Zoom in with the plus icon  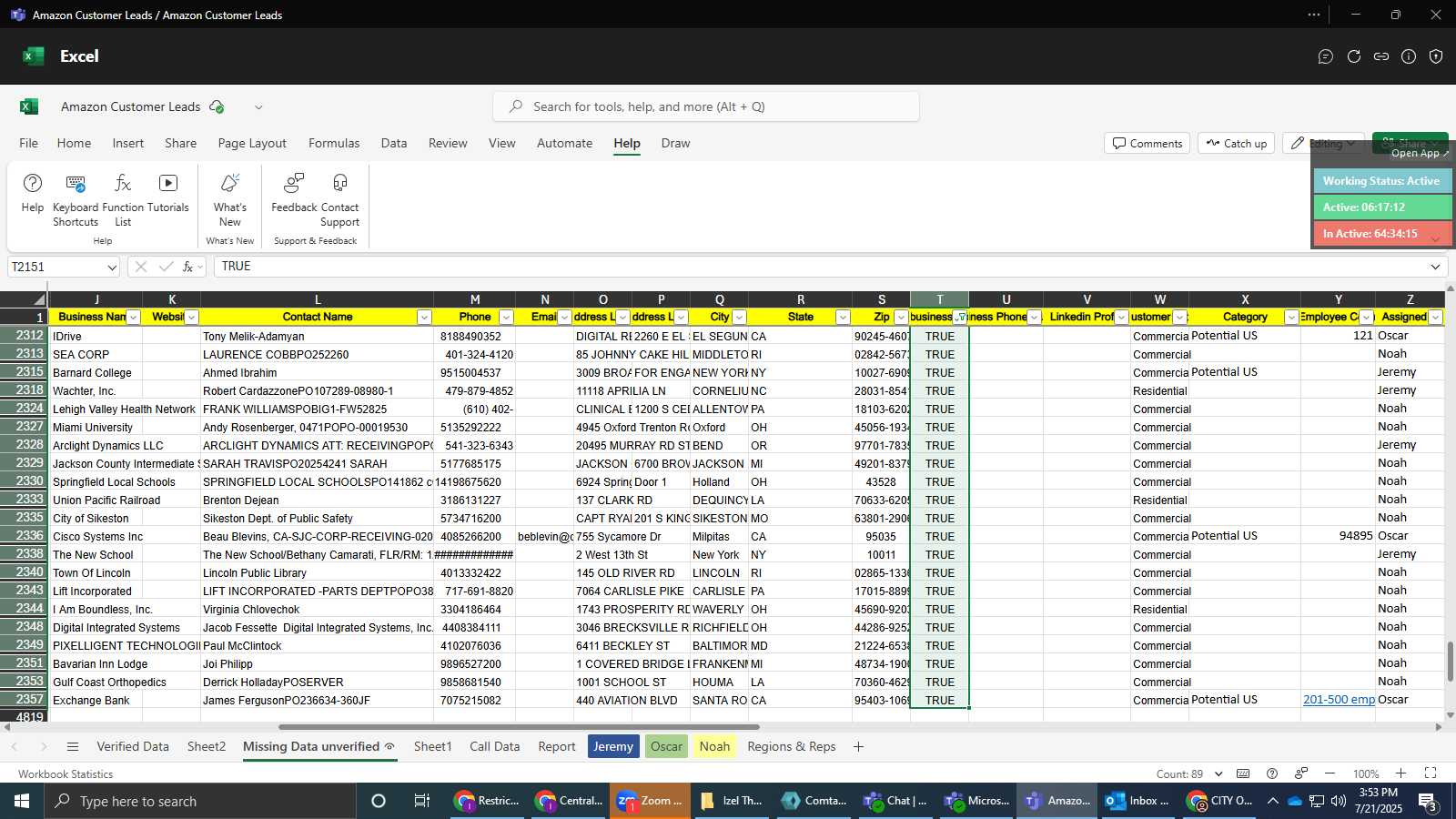(x=1401, y=773)
